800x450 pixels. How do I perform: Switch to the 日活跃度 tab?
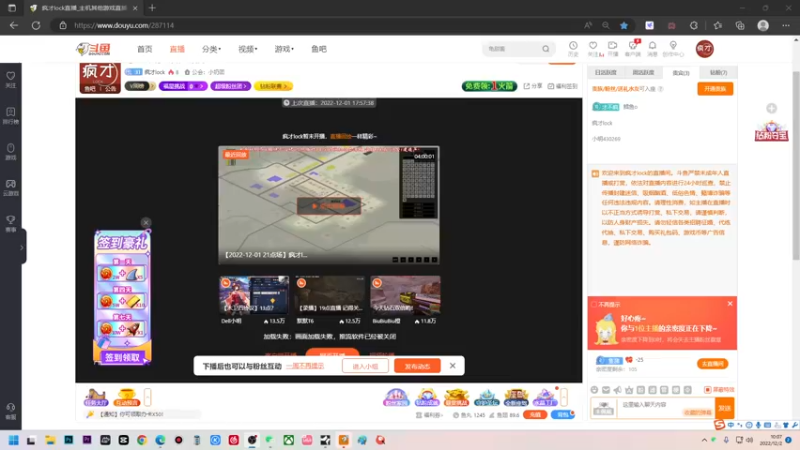pos(606,72)
